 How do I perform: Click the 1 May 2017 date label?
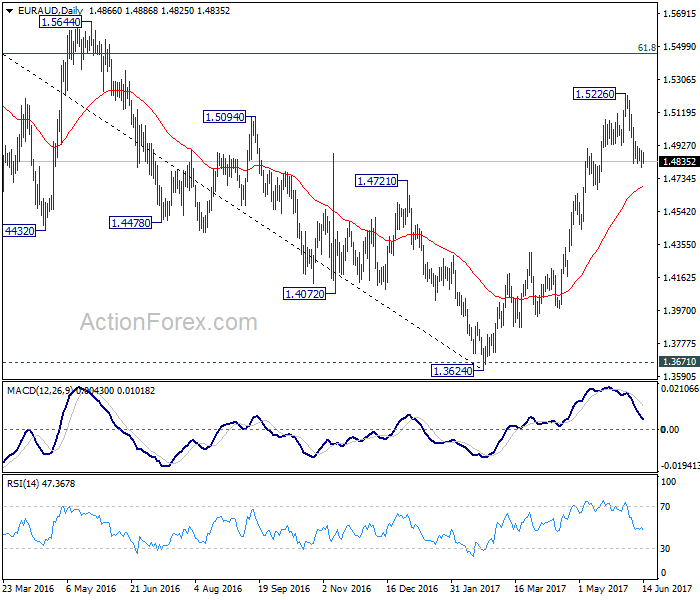pos(603,589)
